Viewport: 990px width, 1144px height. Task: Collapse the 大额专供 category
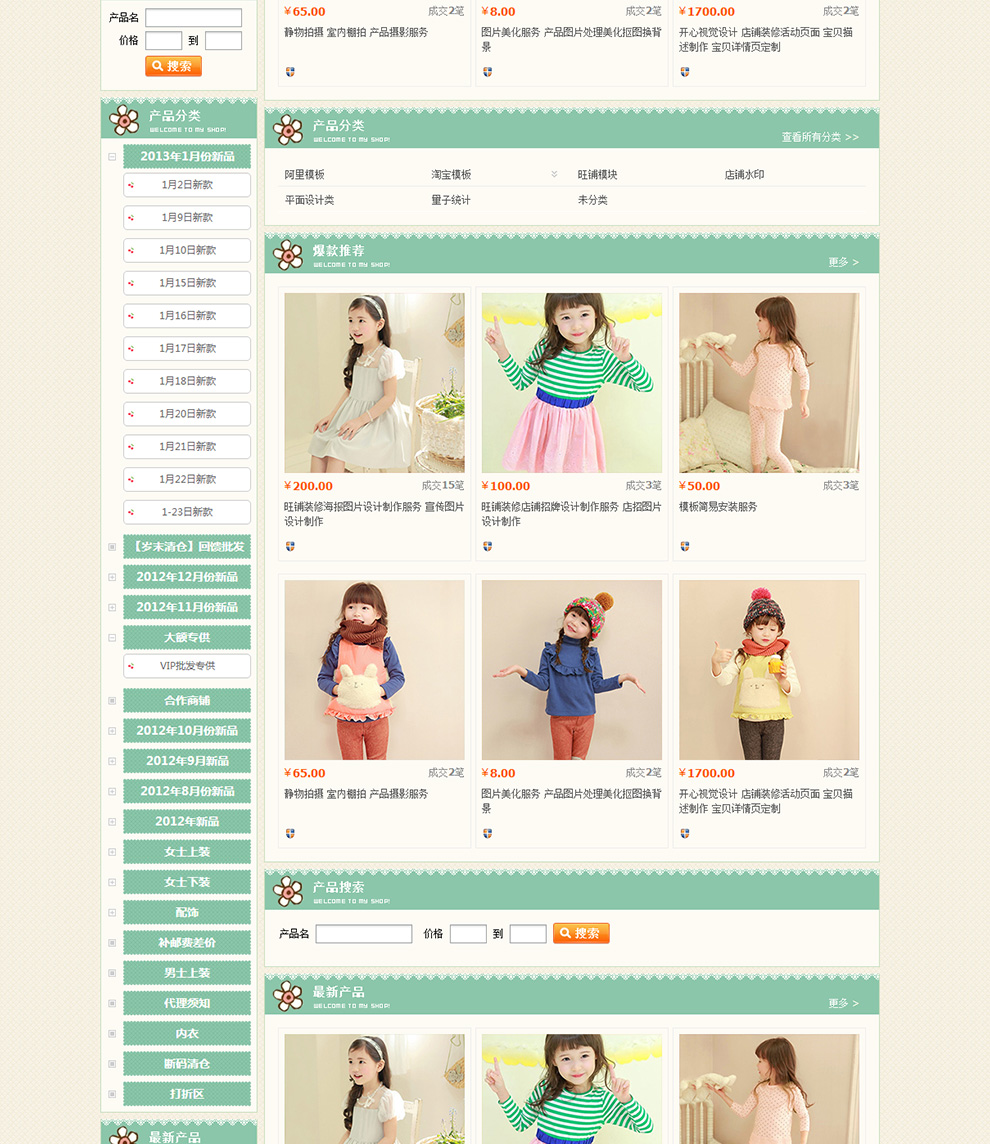click(x=112, y=638)
